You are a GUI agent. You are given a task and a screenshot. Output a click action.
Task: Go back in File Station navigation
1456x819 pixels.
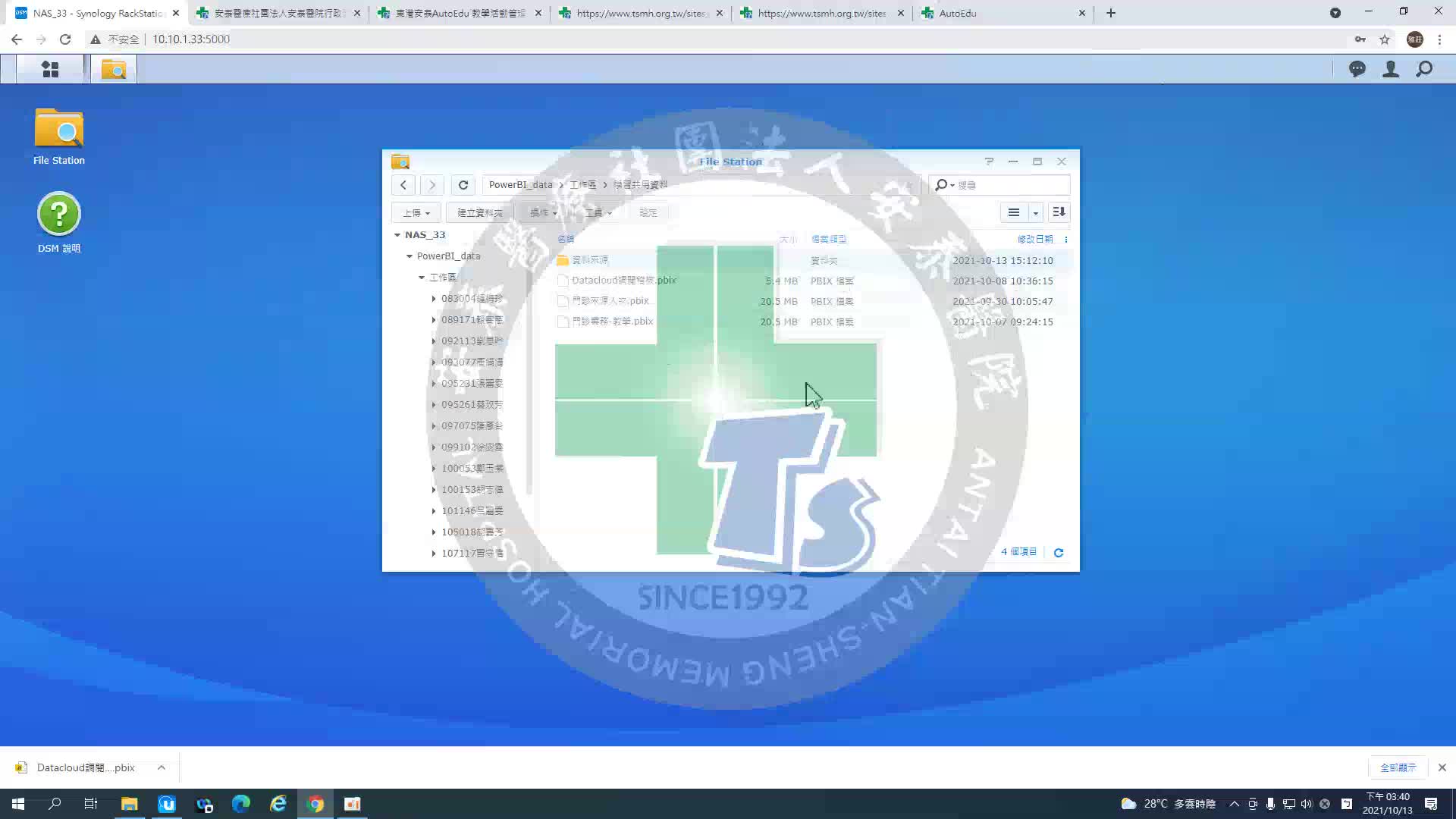pos(403,185)
